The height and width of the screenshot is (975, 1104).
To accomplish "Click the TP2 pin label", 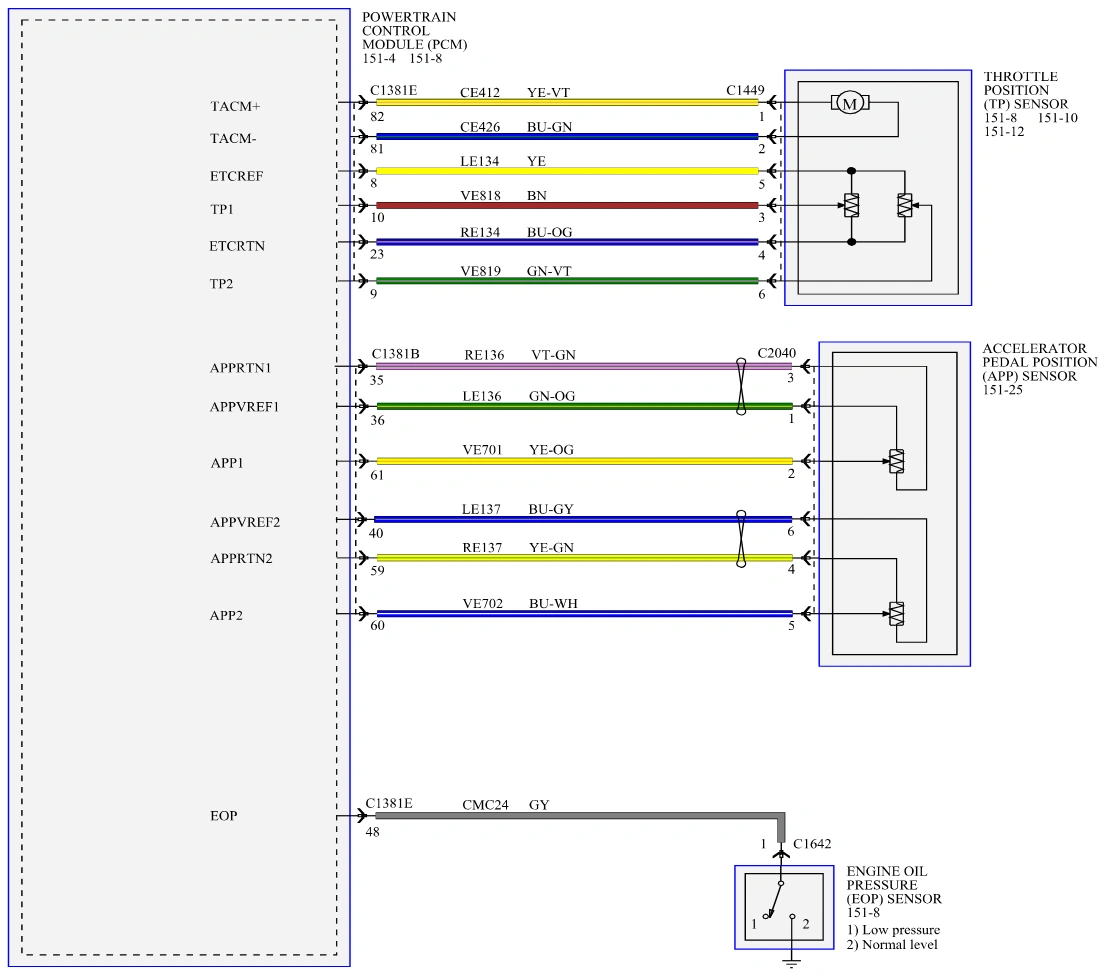I will coord(222,284).
